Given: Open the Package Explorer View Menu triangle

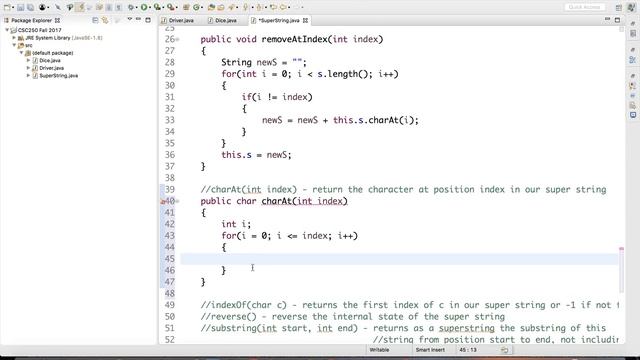Looking at the screenshot, I should (129, 19).
